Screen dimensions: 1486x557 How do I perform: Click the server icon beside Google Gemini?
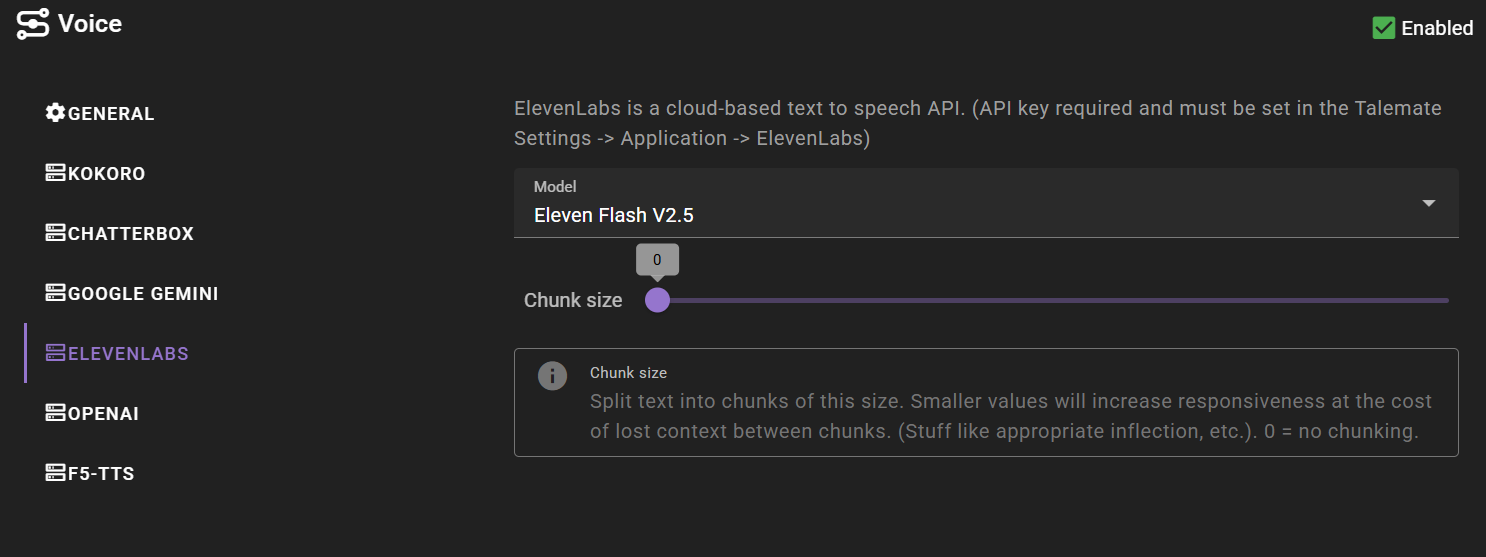point(56,293)
